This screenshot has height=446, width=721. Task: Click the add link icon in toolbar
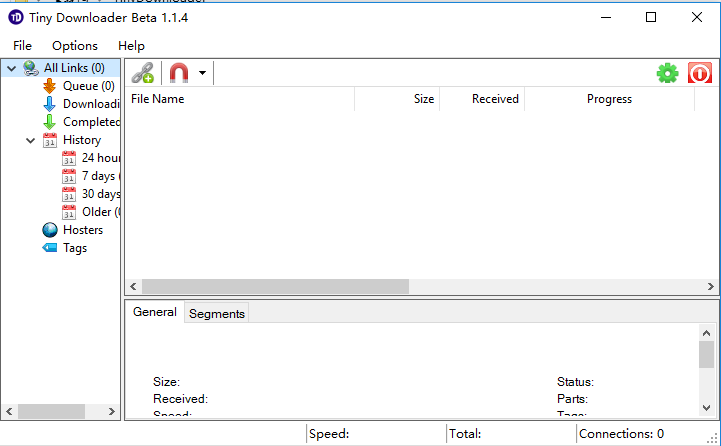tap(143, 73)
